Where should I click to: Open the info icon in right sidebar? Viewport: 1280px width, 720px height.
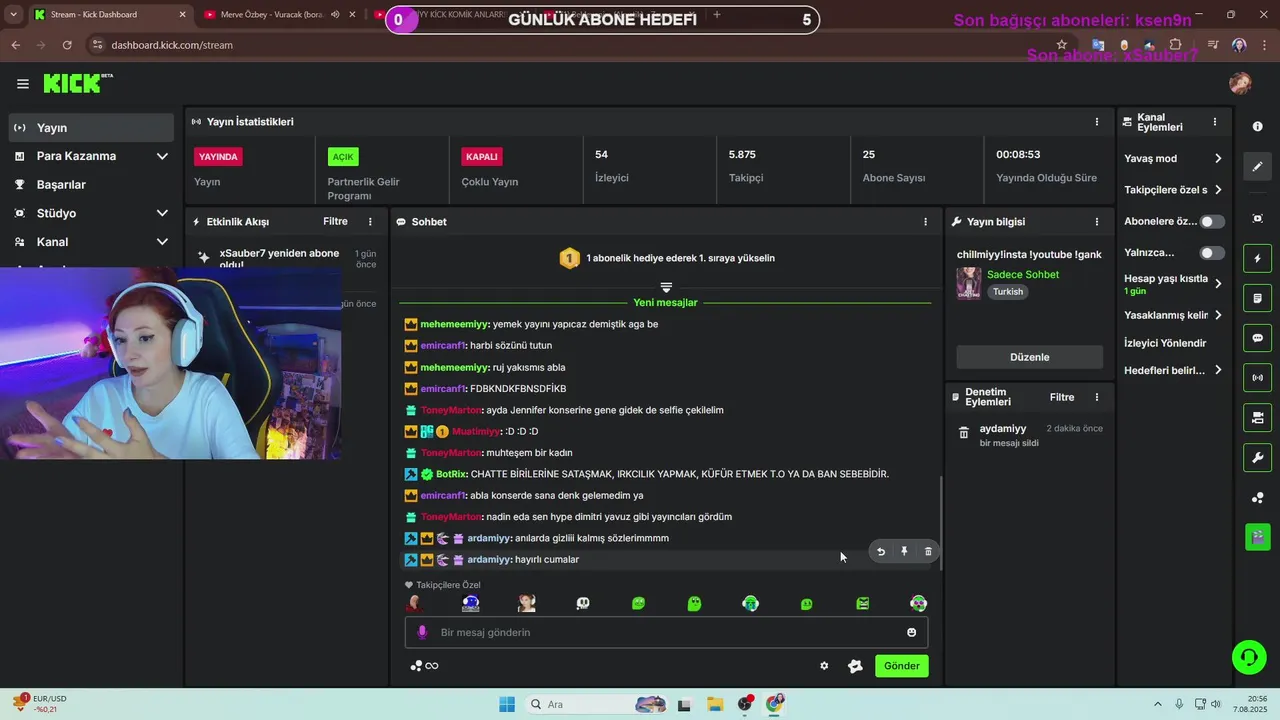pyautogui.click(x=1257, y=127)
